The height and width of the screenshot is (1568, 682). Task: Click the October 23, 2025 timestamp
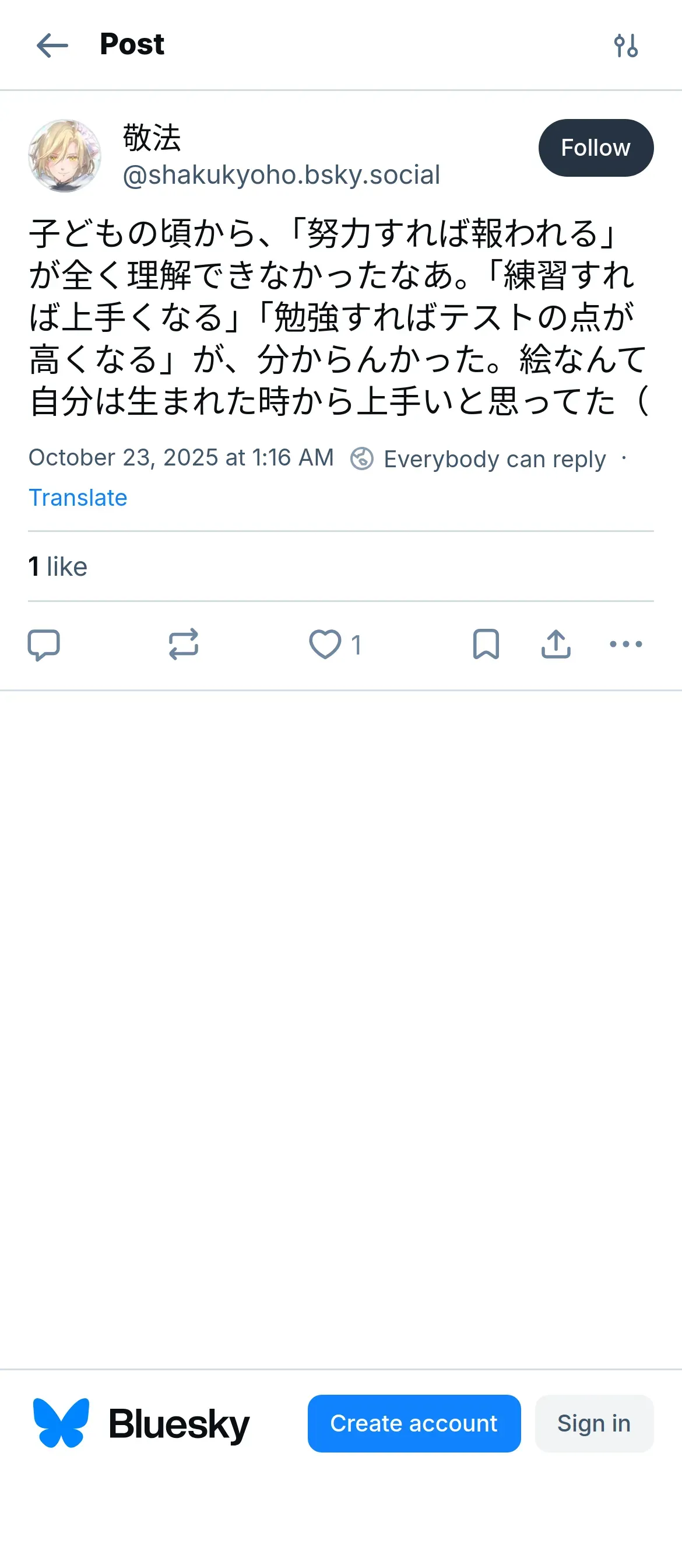[181, 458]
